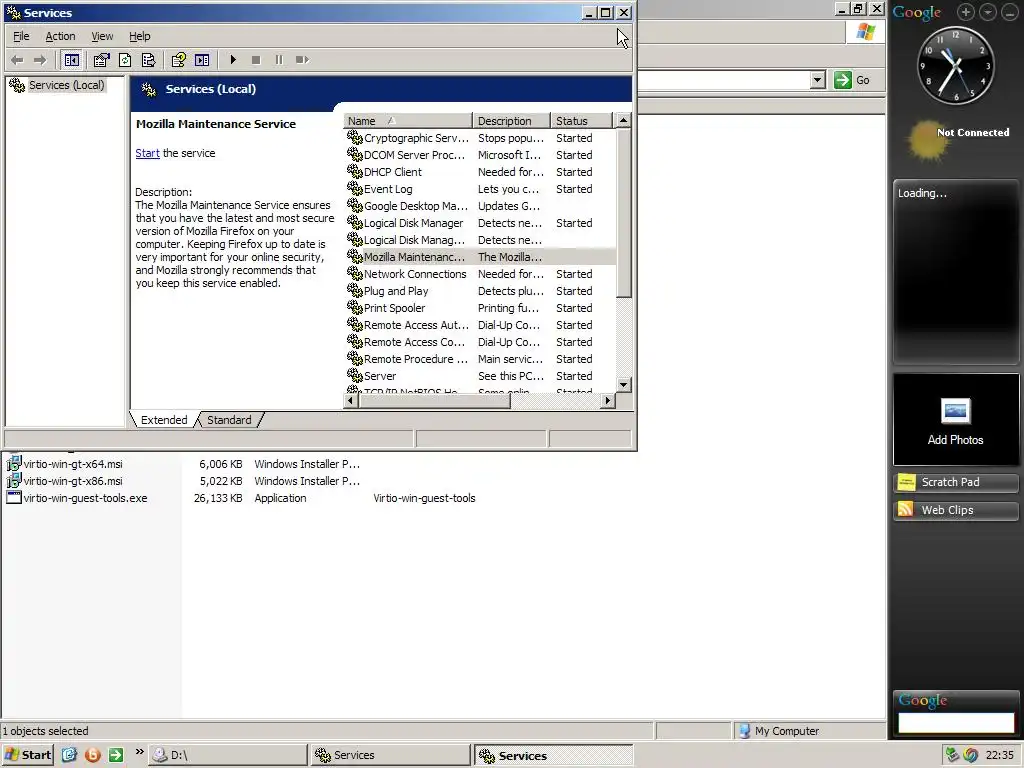1024x768 pixels.
Task: Click the Windows Start button
Action: (x=27, y=755)
